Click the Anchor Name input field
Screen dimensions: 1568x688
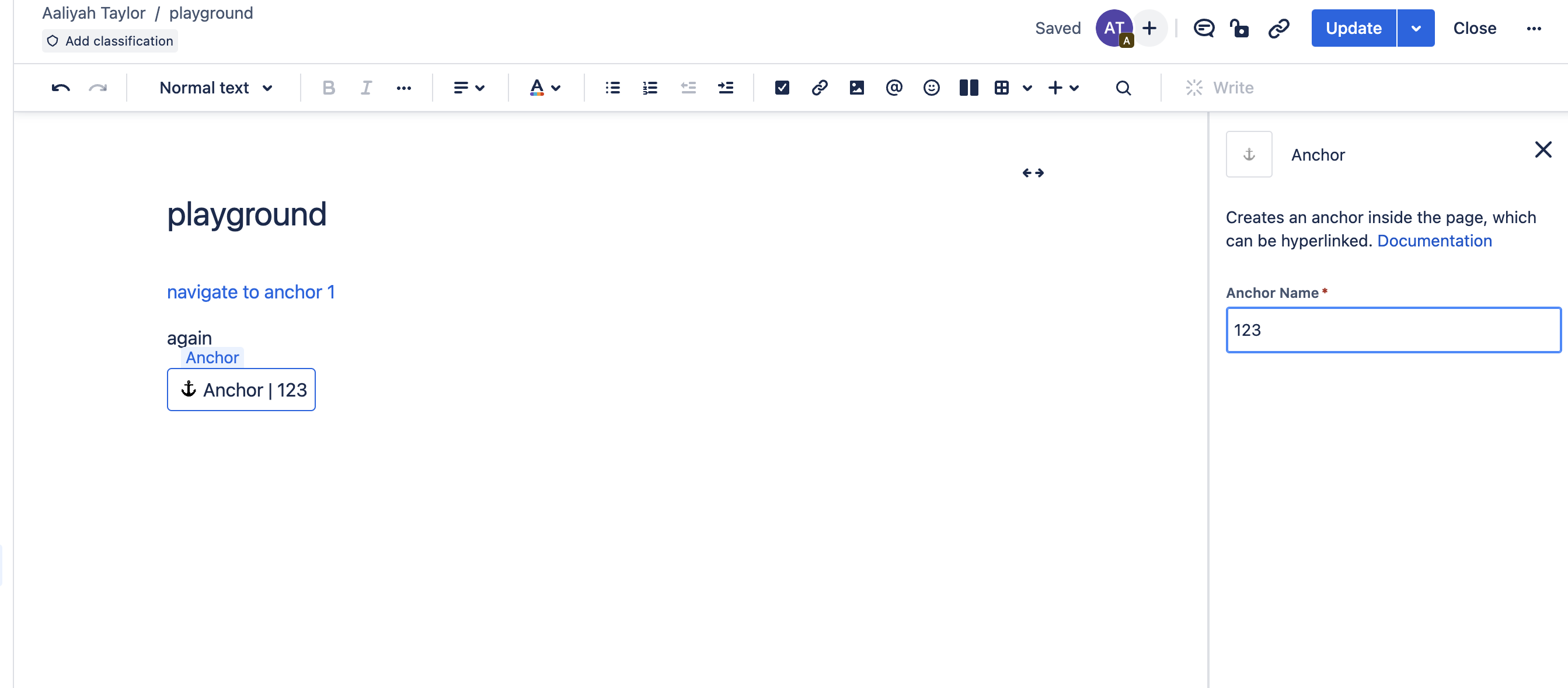(x=1393, y=330)
